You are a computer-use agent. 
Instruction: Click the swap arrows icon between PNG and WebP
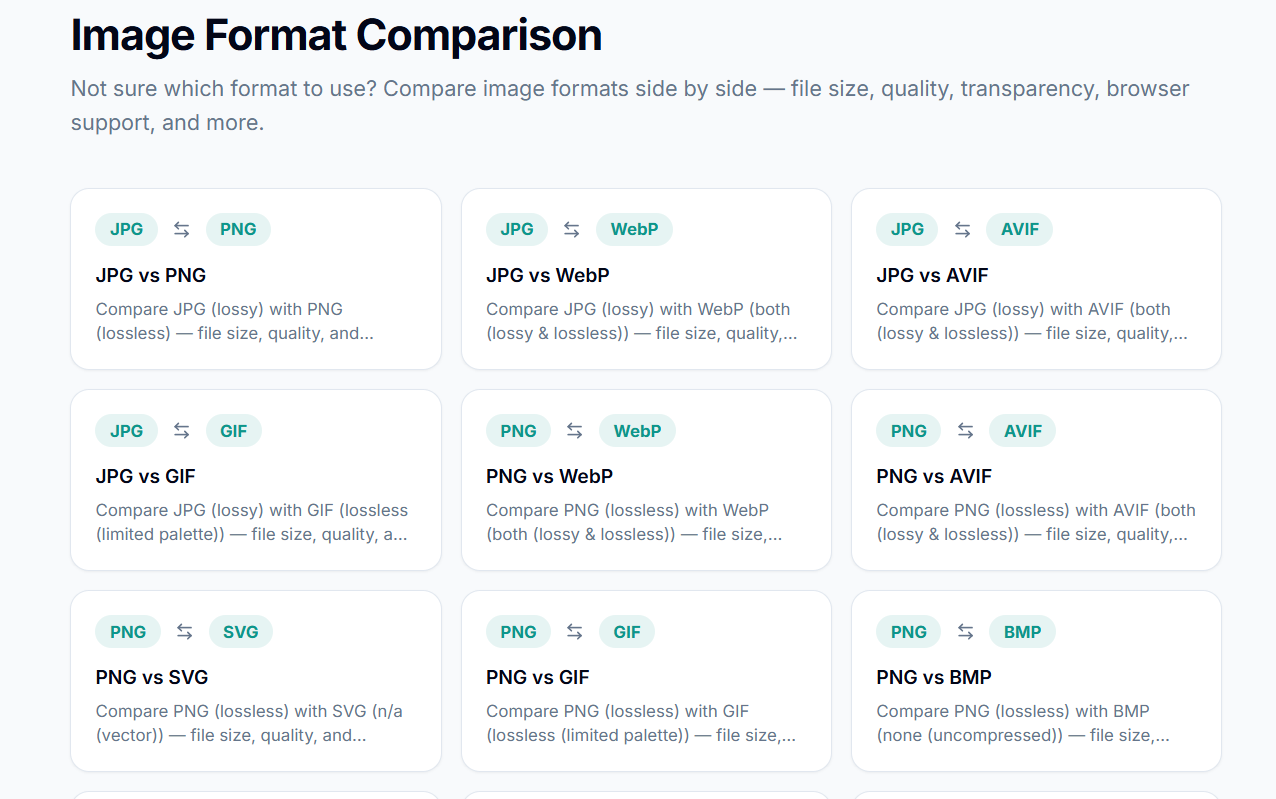[574, 430]
